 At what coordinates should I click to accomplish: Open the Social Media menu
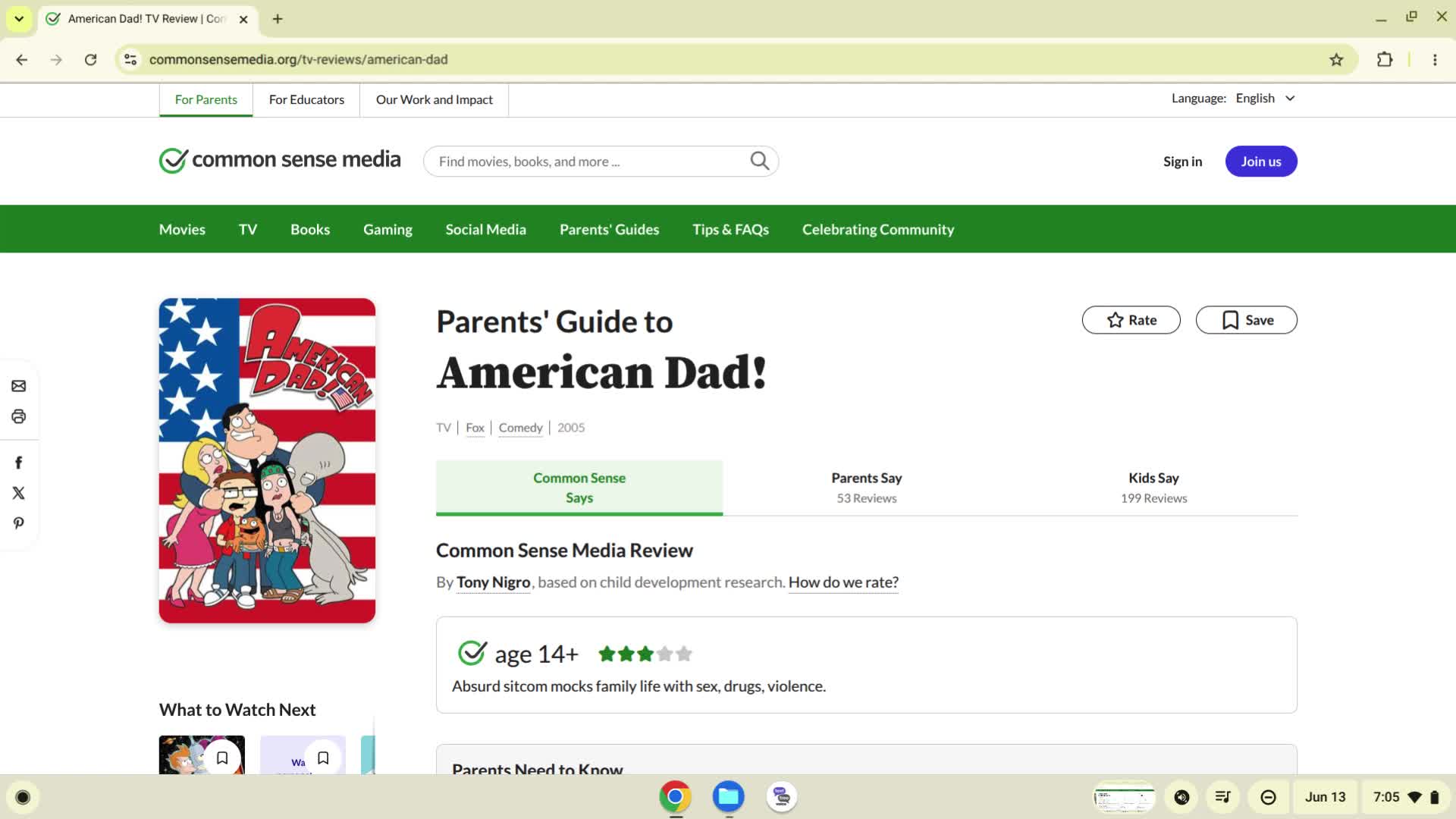485,229
